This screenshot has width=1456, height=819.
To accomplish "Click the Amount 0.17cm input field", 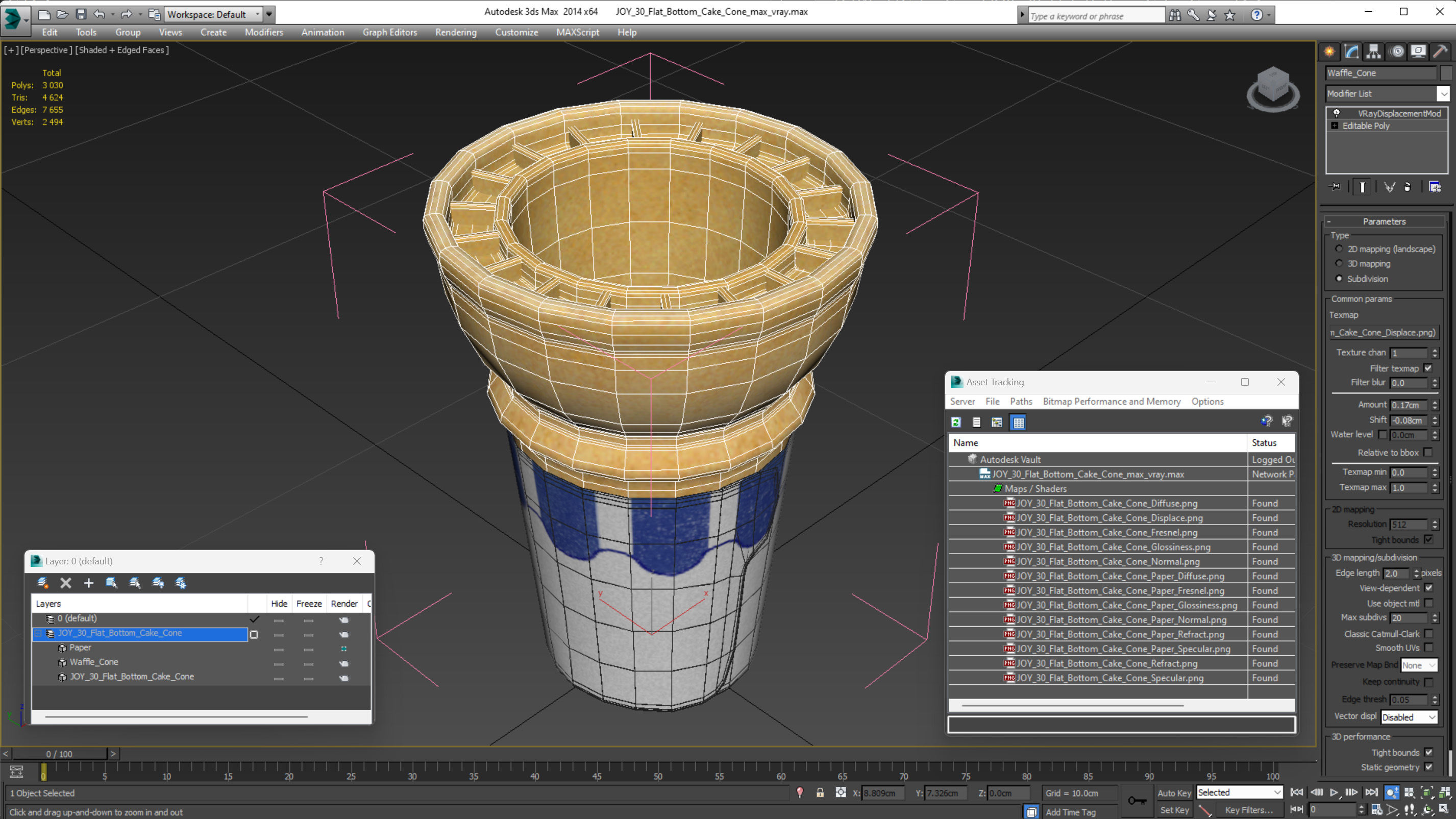I will pyautogui.click(x=1409, y=405).
